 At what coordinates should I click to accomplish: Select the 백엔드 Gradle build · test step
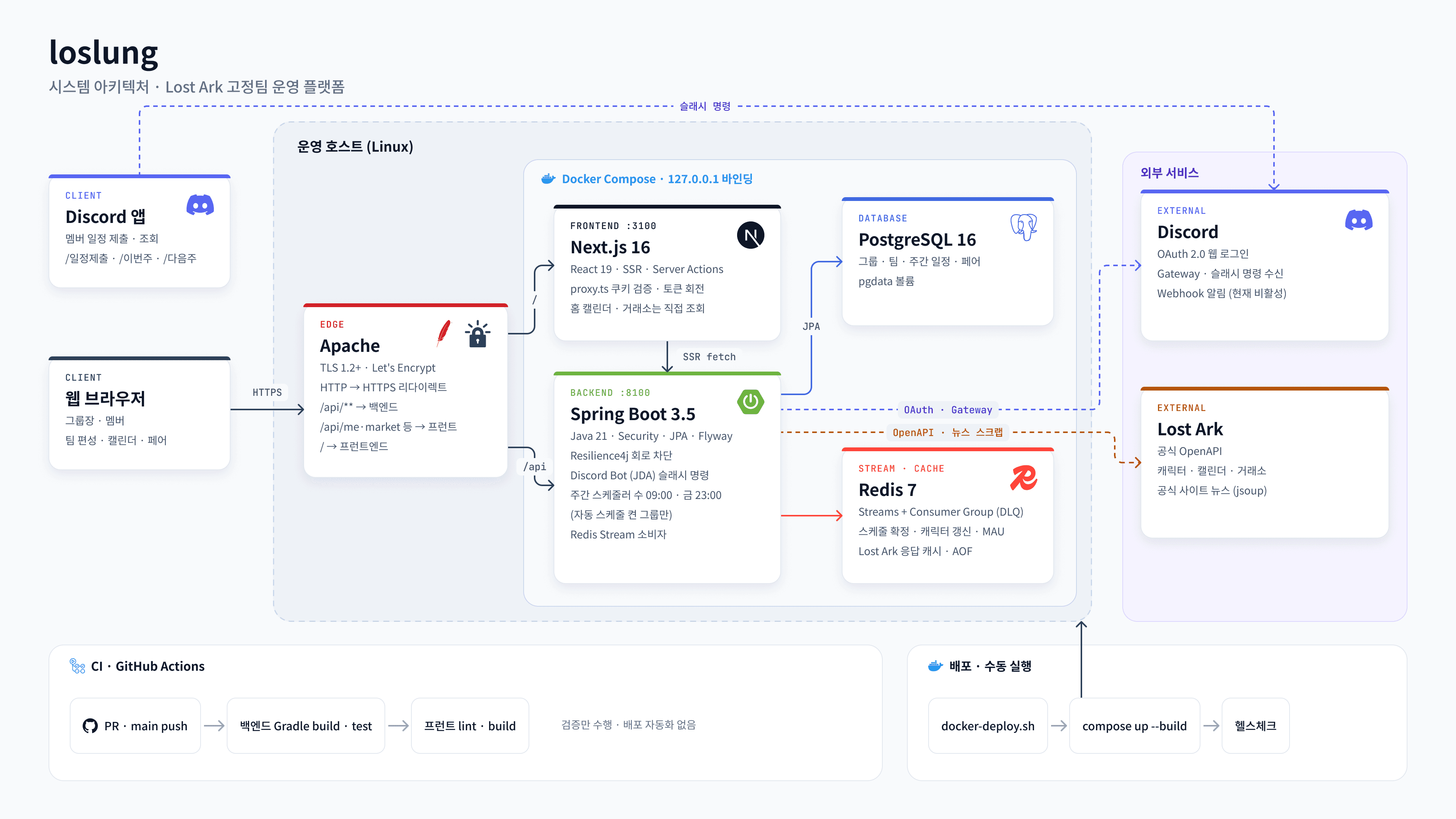point(306,726)
